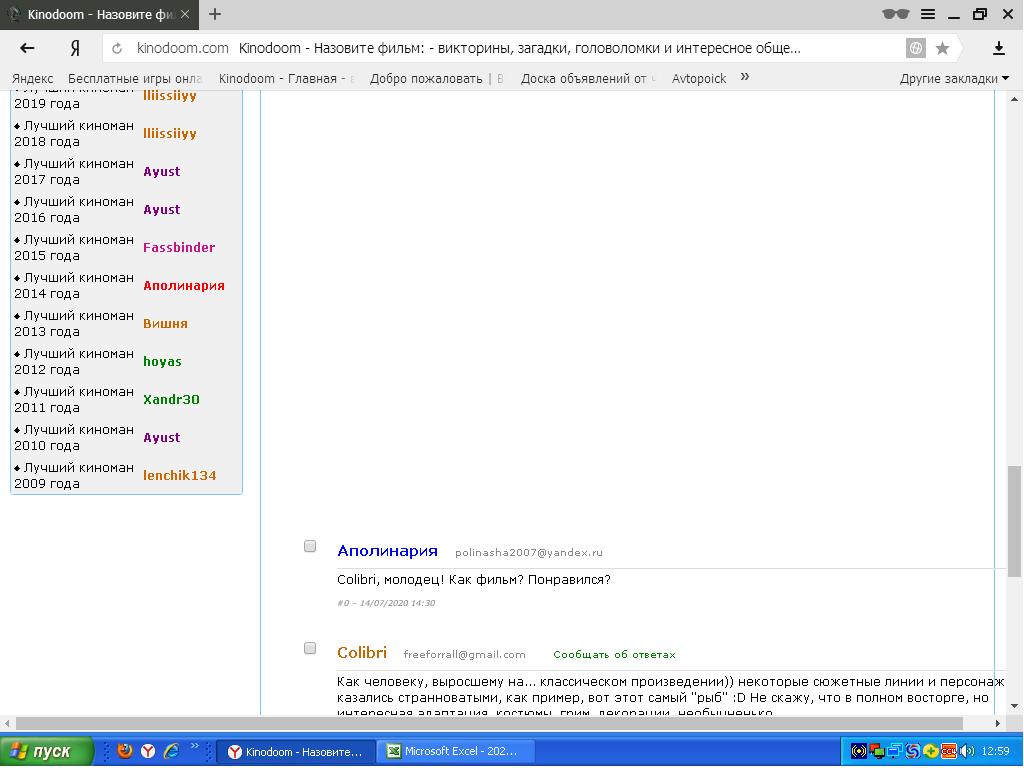Viewport: 1024px width, 768px height.
Task: Click the browser back arrow button
Action: [27, 48]
